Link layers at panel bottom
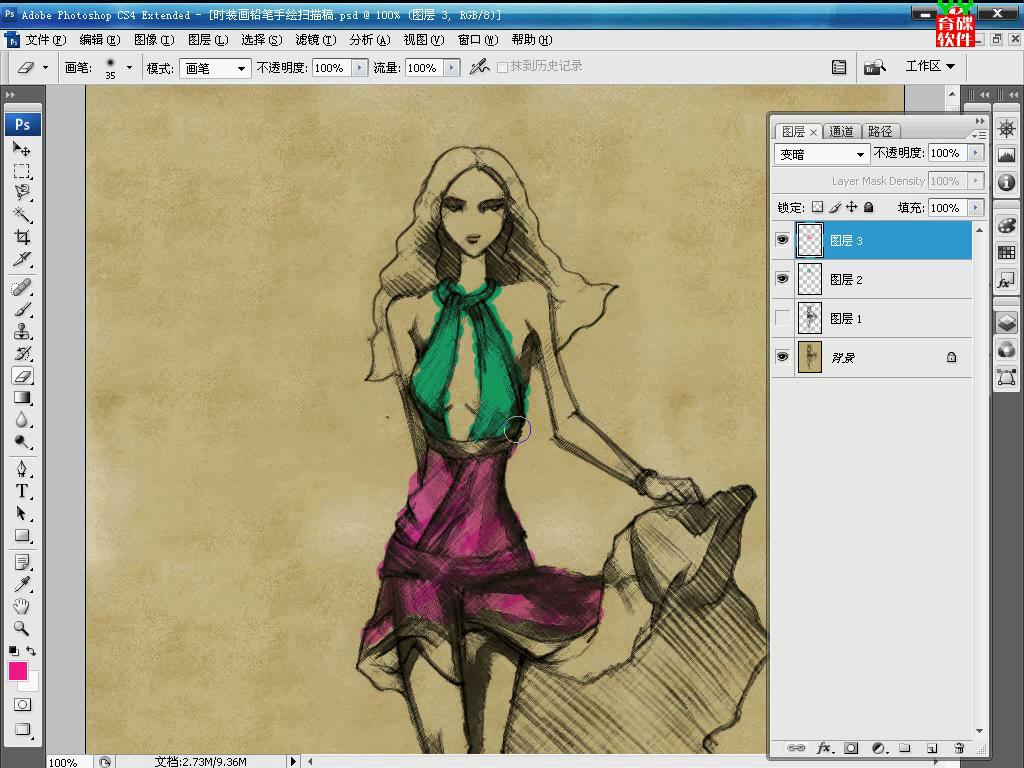Viewport: 1024px width, 768px height. tap(795, 748)
